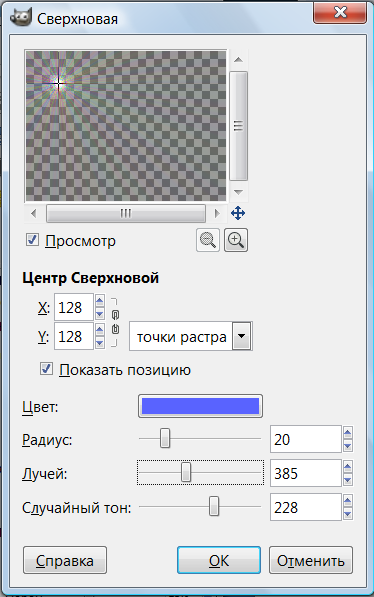
Task: Click preview scroll left arrow
Action: tap(34, 213)
